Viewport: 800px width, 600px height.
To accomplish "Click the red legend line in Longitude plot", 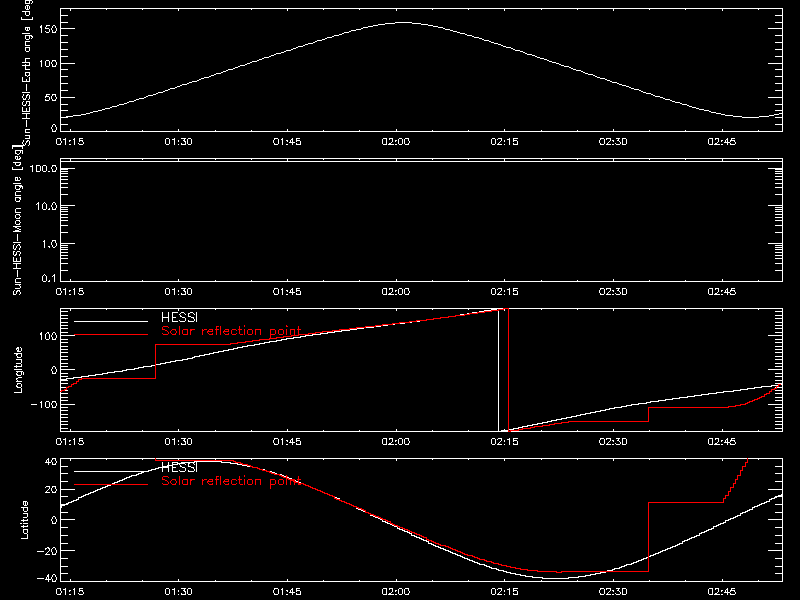I will (111, 335).
